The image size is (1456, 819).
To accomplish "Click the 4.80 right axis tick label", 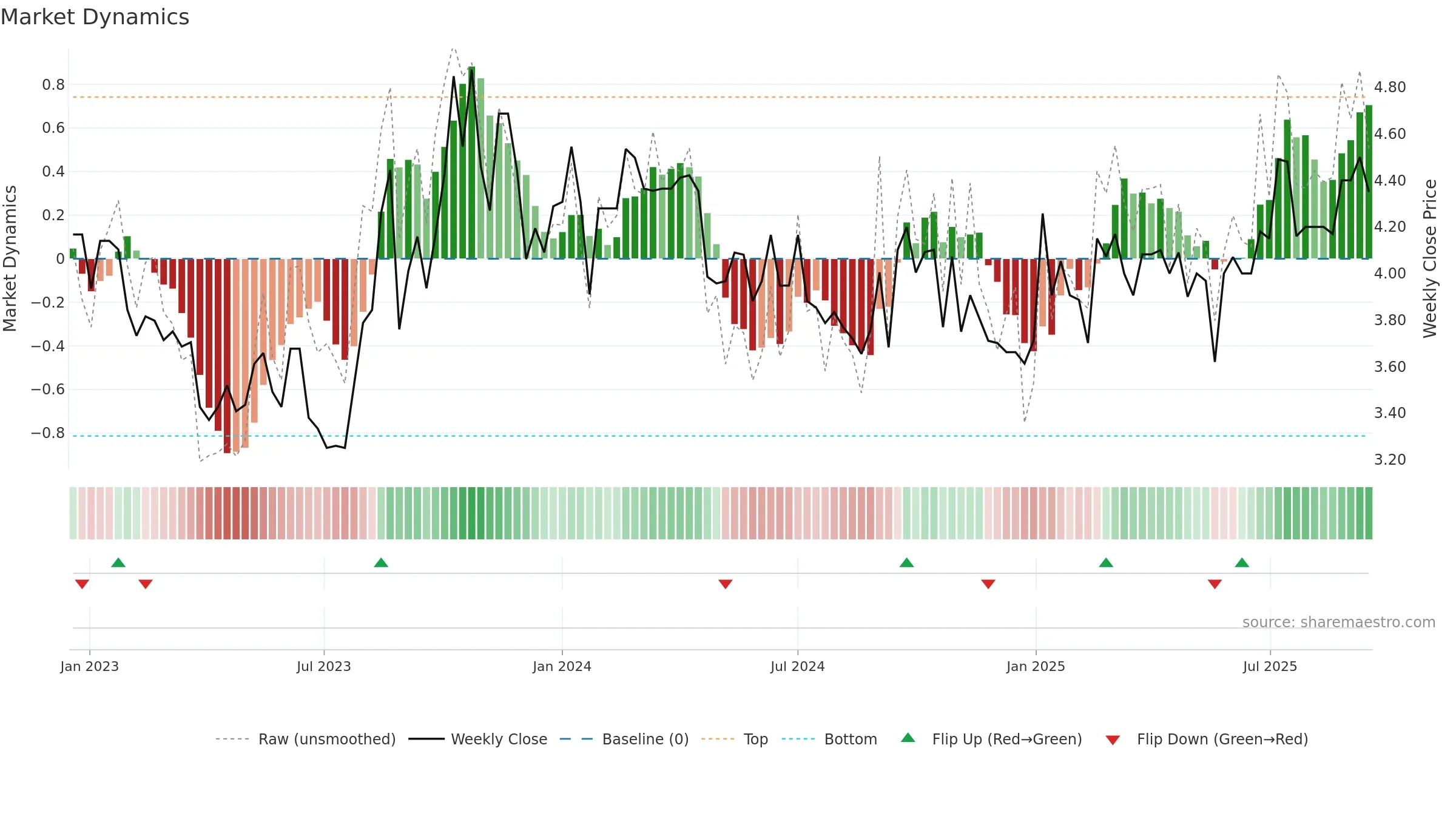I will [x=1390, y=87].
